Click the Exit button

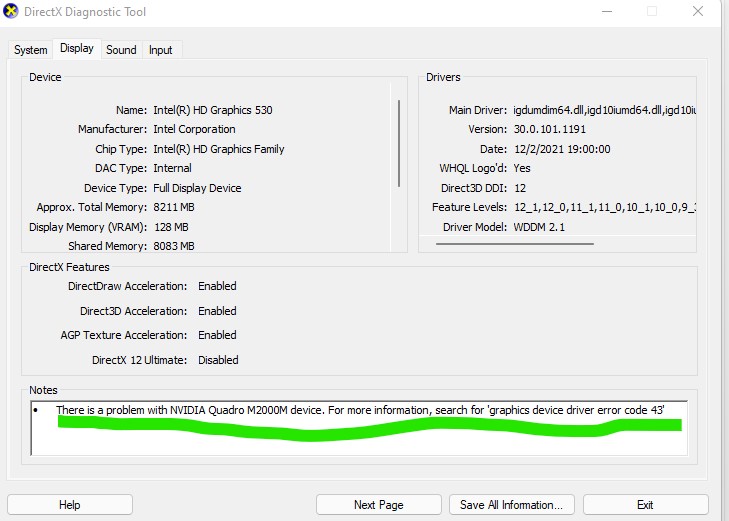click(x=645, y=505)
